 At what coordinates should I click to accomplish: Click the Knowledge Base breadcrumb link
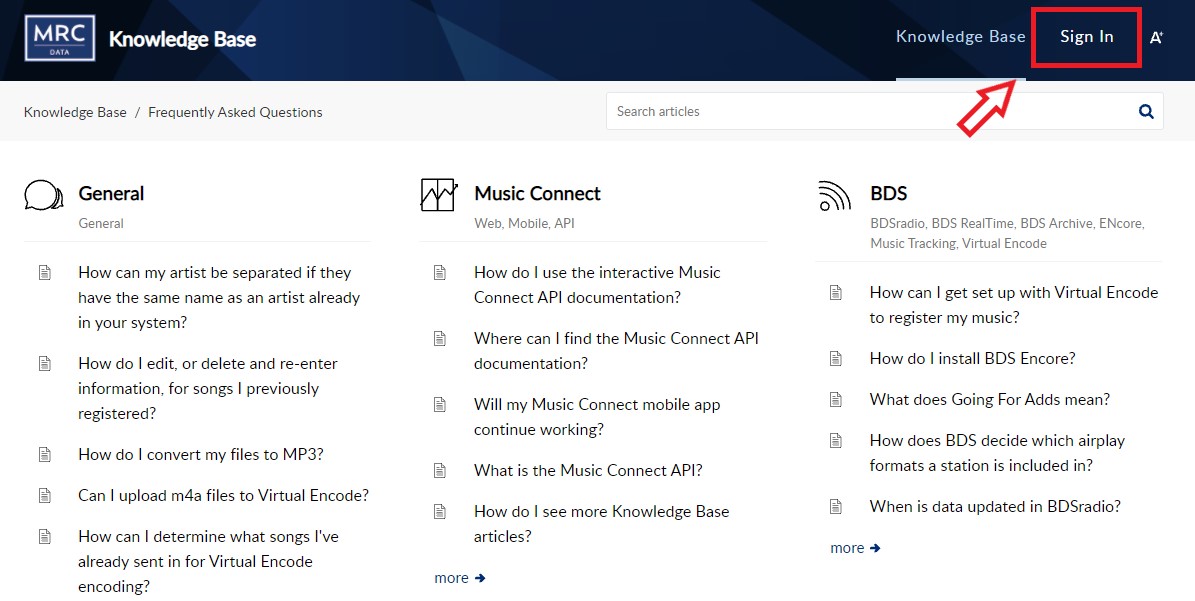(75, 112)
